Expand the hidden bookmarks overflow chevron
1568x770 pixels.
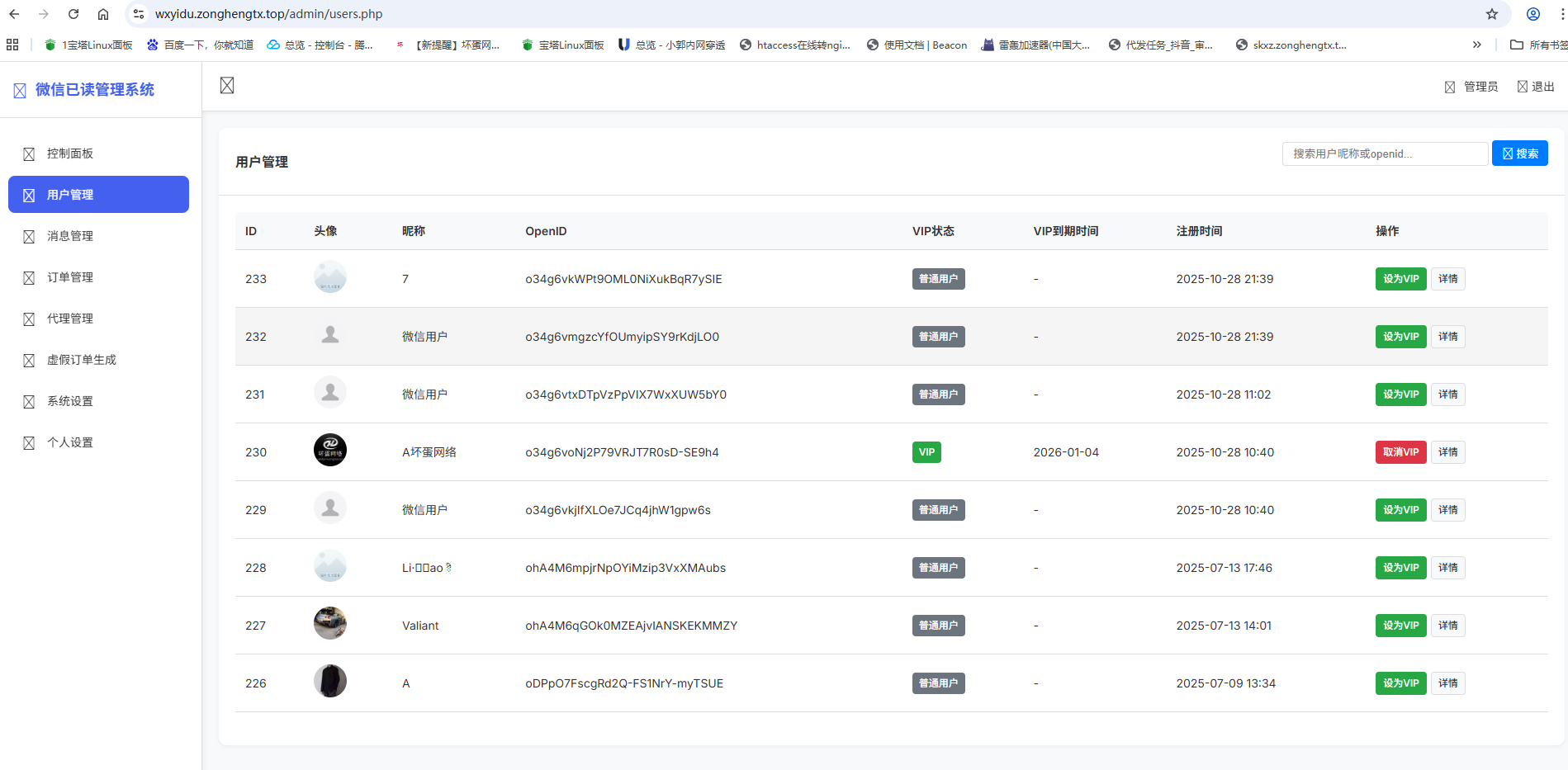(x=1476, y=45)
